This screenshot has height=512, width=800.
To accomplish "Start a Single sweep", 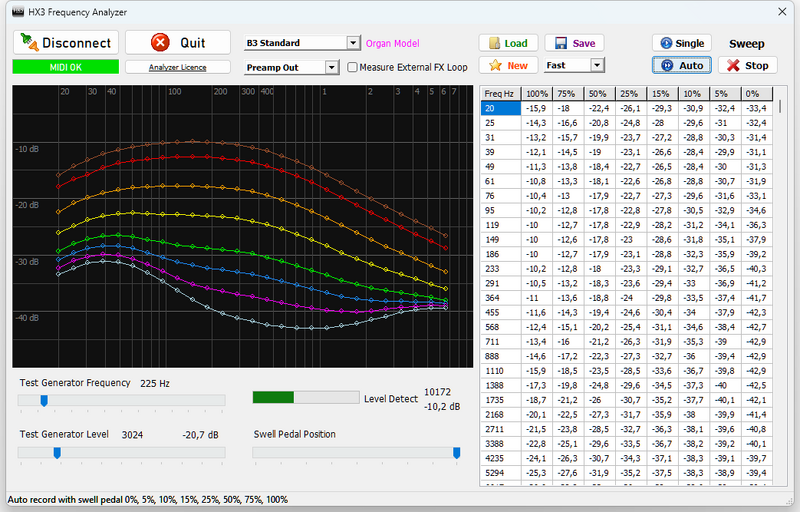I will tap(681, 43).
